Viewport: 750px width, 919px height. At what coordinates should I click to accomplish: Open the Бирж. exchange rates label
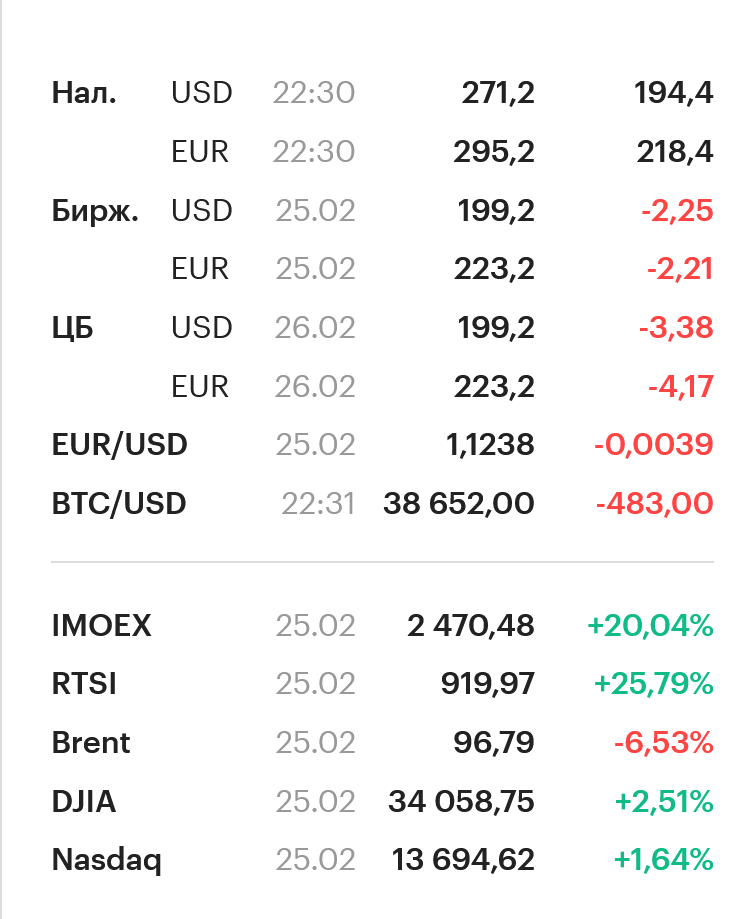pos(95,211)
